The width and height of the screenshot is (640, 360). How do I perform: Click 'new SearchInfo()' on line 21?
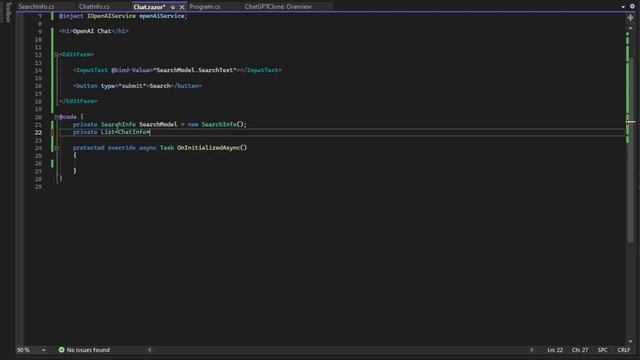(x=216, y=124)
